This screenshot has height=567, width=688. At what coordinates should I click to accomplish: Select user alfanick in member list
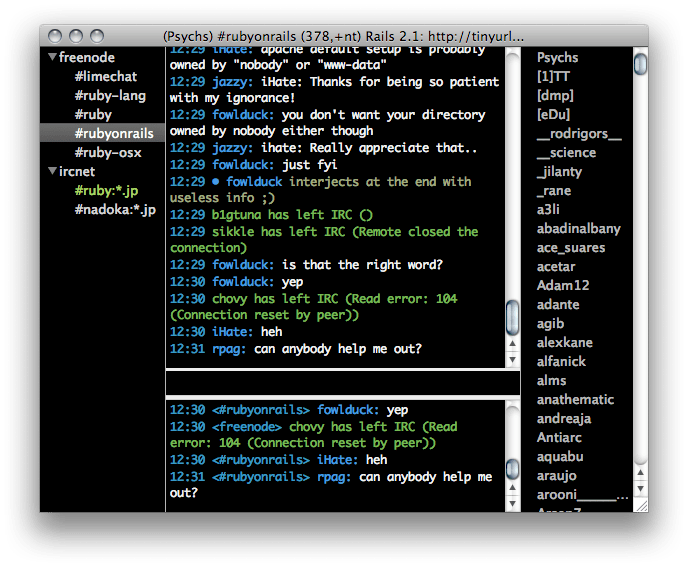561,362
